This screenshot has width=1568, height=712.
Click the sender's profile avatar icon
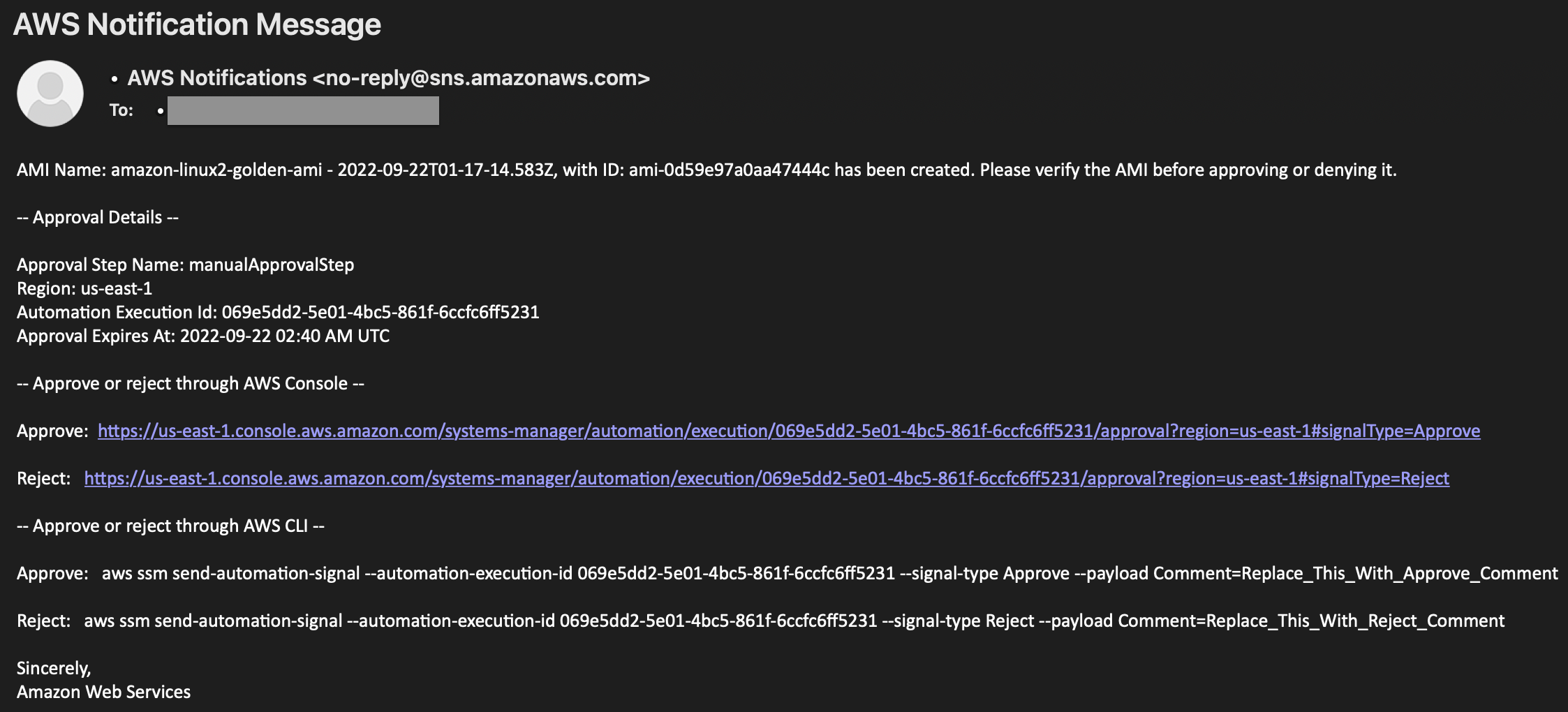50,94
